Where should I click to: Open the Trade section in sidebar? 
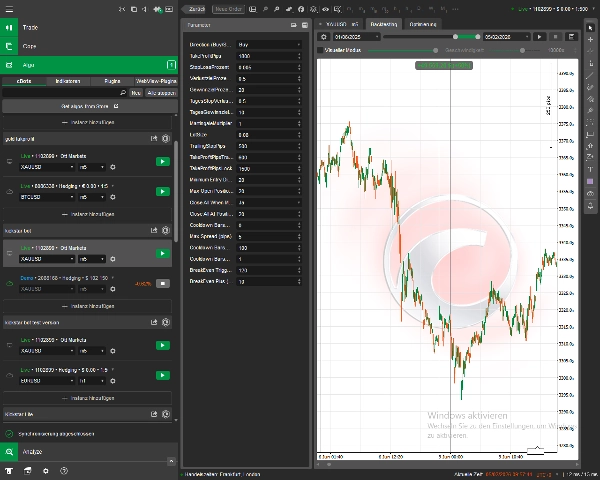point(30,28)
